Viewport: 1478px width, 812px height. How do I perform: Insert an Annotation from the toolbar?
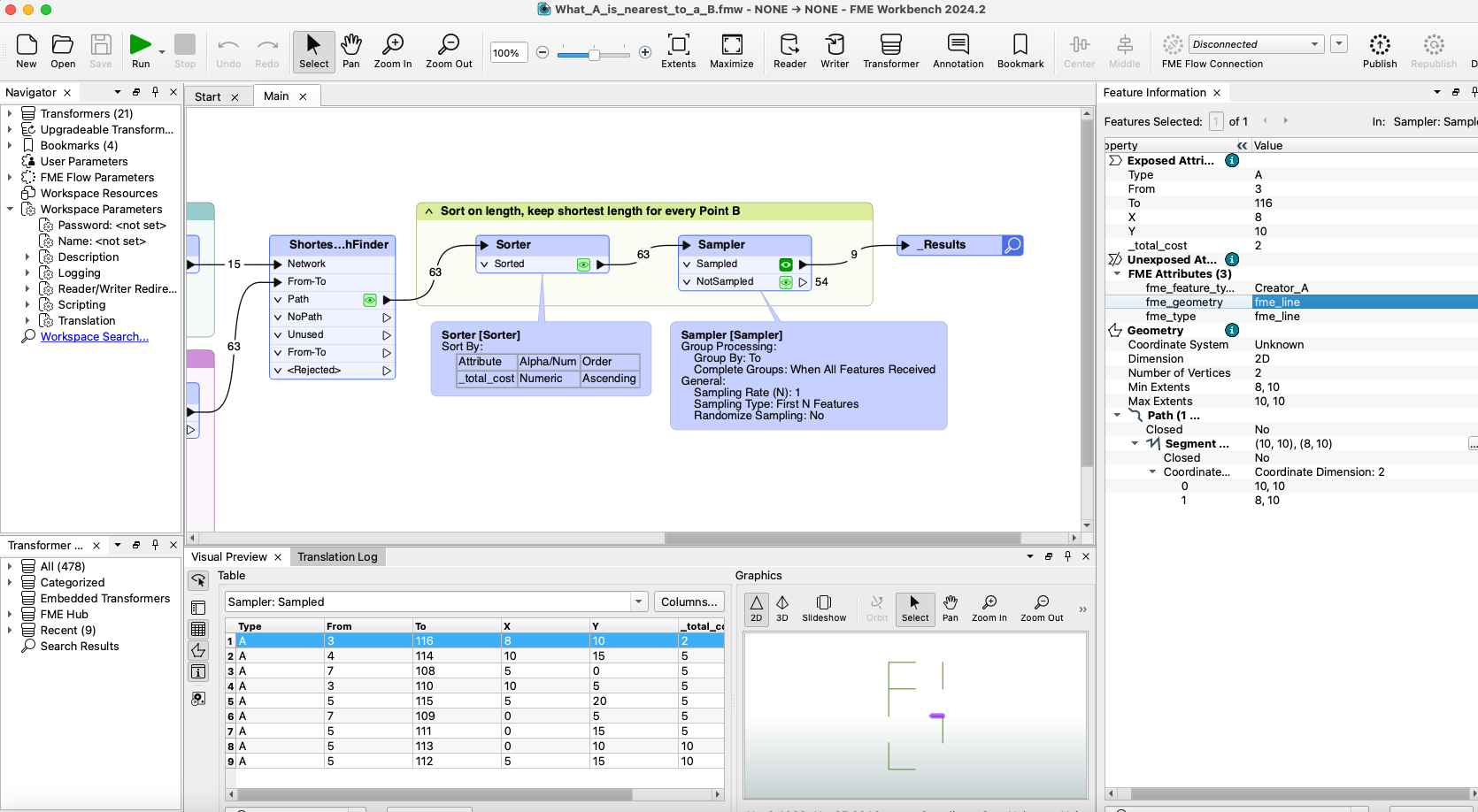tap(958, 51)
